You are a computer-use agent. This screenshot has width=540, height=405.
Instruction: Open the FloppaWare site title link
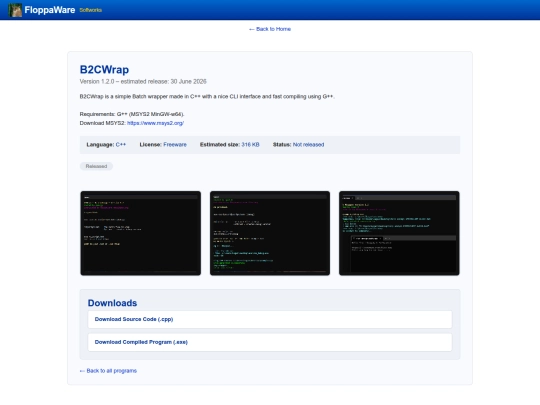tap(50, 10)
